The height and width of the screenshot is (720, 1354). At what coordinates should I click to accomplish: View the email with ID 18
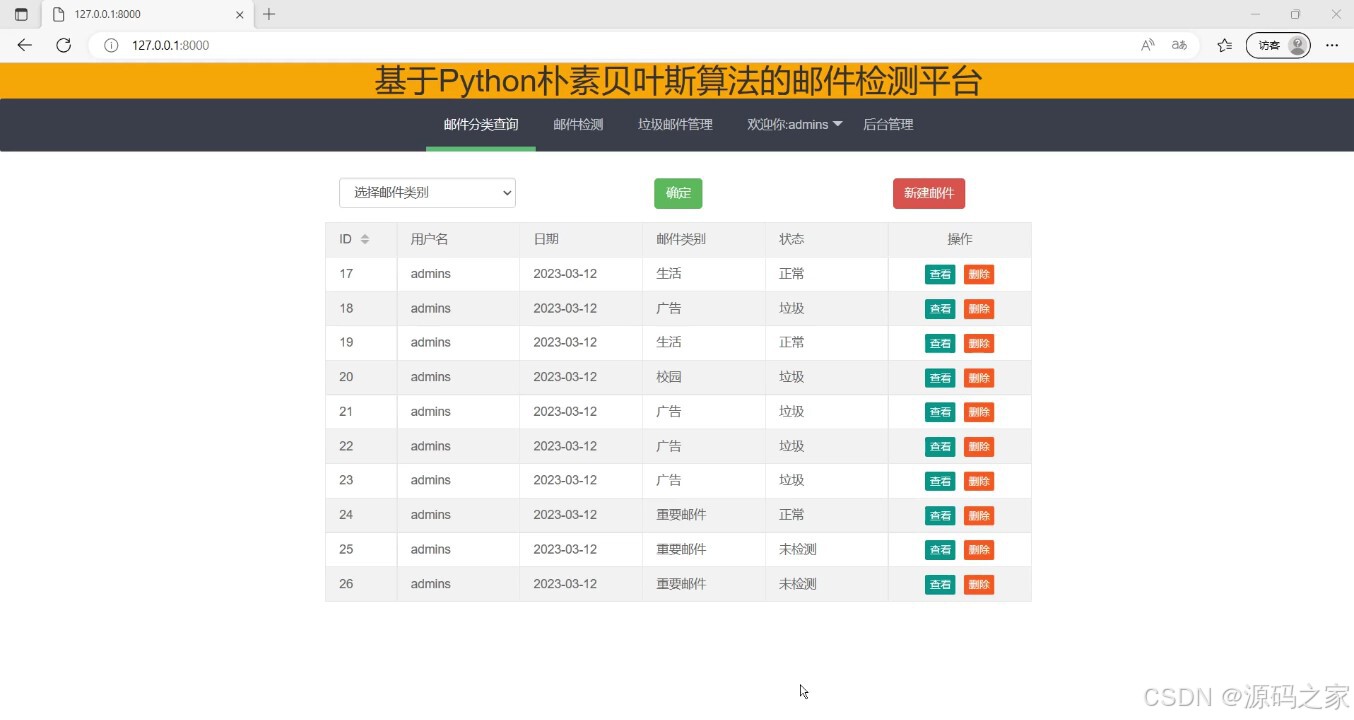click(940, 309)
